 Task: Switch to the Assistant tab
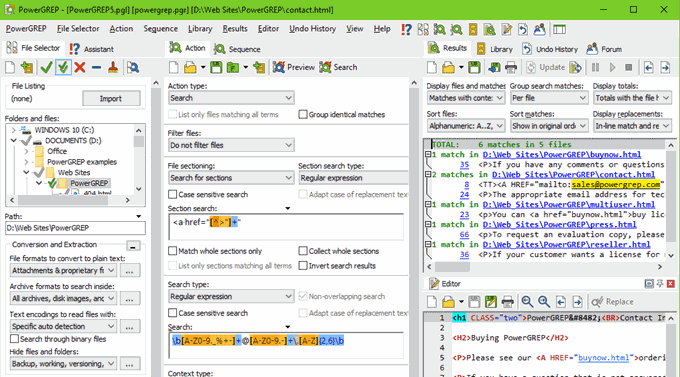click(92, 49)
